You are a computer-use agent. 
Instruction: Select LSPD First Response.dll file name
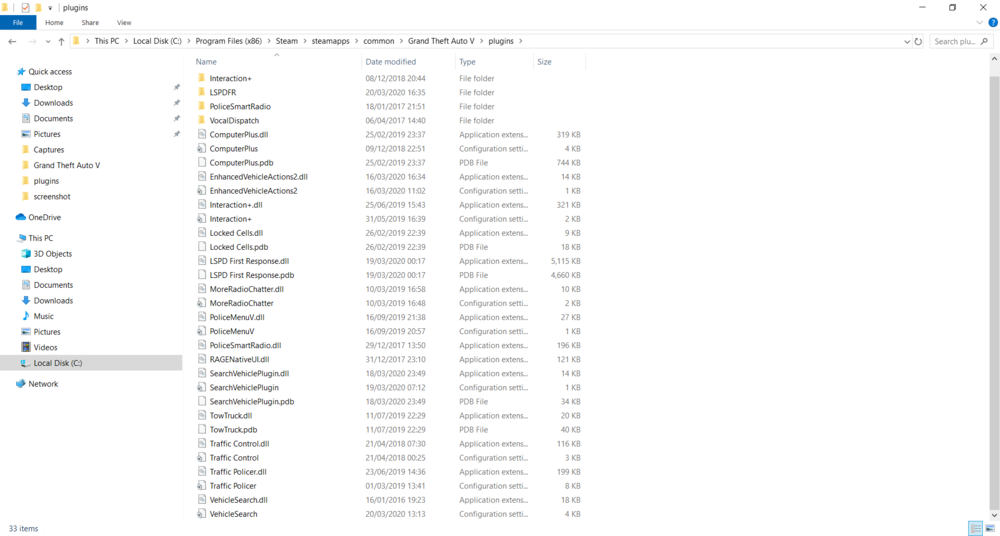[x=249, y=261]
